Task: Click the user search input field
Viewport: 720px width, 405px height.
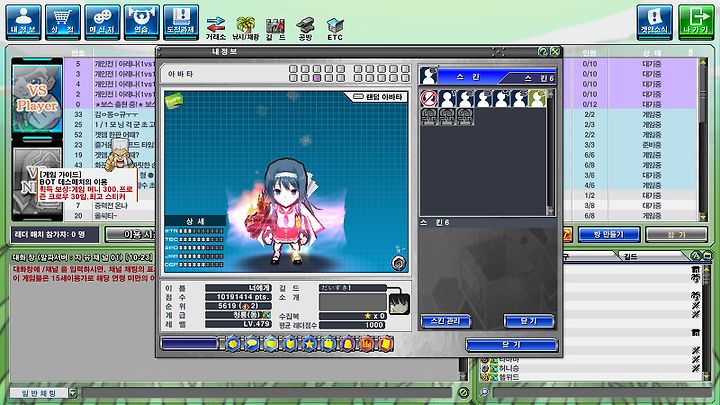Action: 602,393
